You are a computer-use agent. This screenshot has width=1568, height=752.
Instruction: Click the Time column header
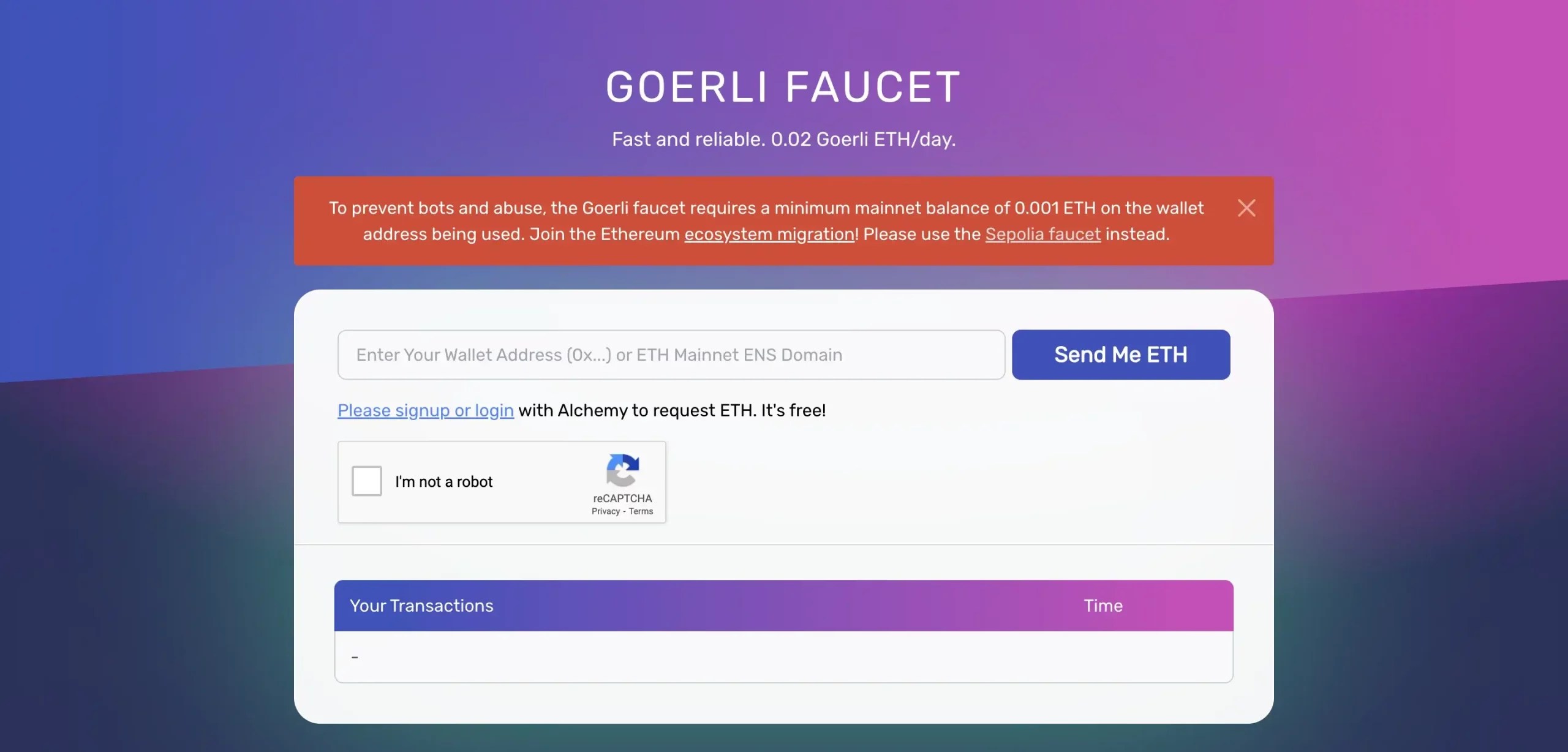[x=1102, y=605]
